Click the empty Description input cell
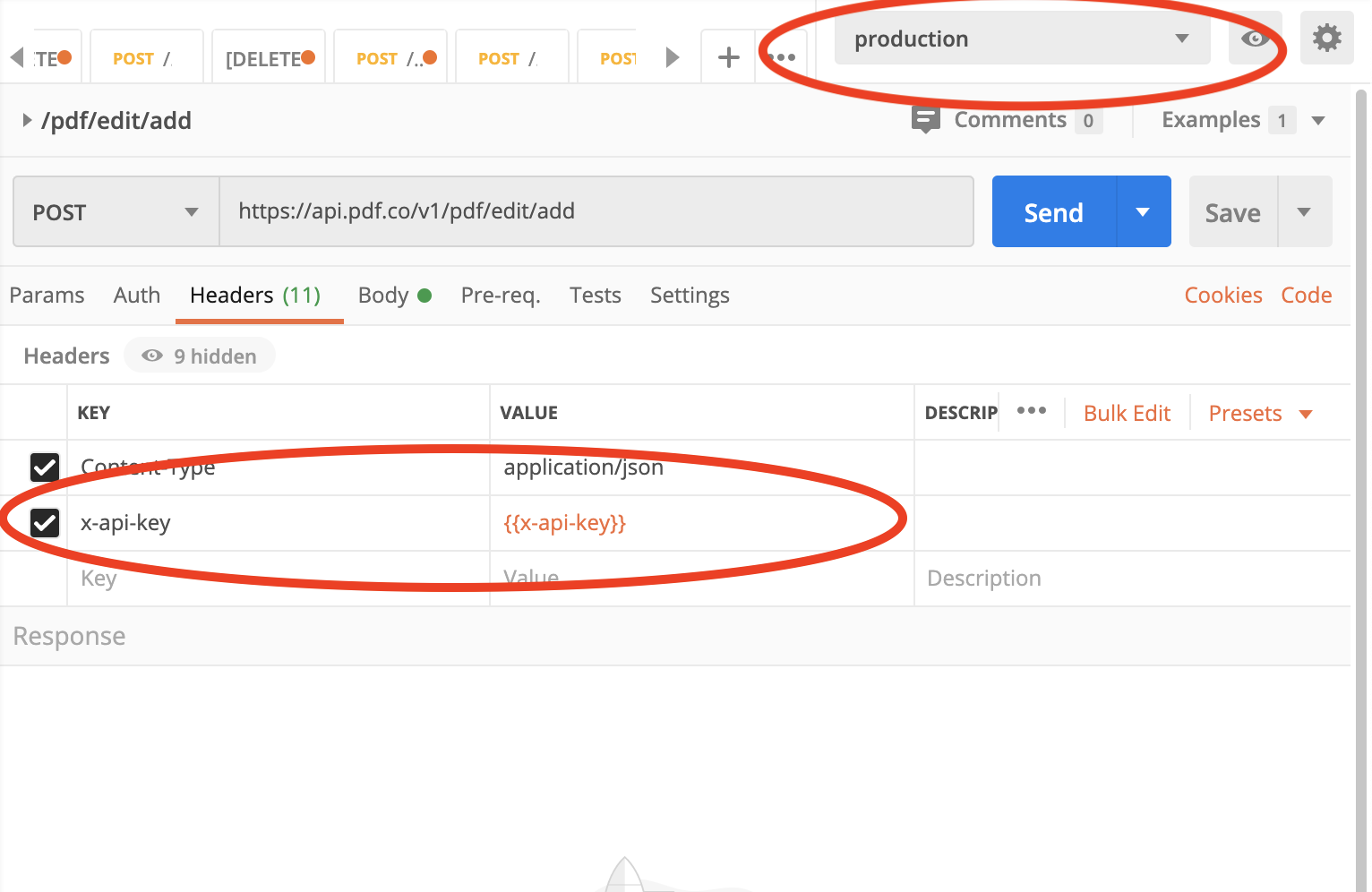The width and height of the screenshot is (1372, 892). [1132, 579]
